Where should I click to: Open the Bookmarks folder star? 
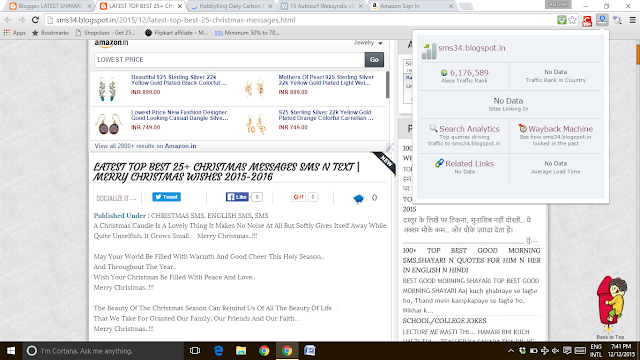pyautogui.click(x=50, y=33)
